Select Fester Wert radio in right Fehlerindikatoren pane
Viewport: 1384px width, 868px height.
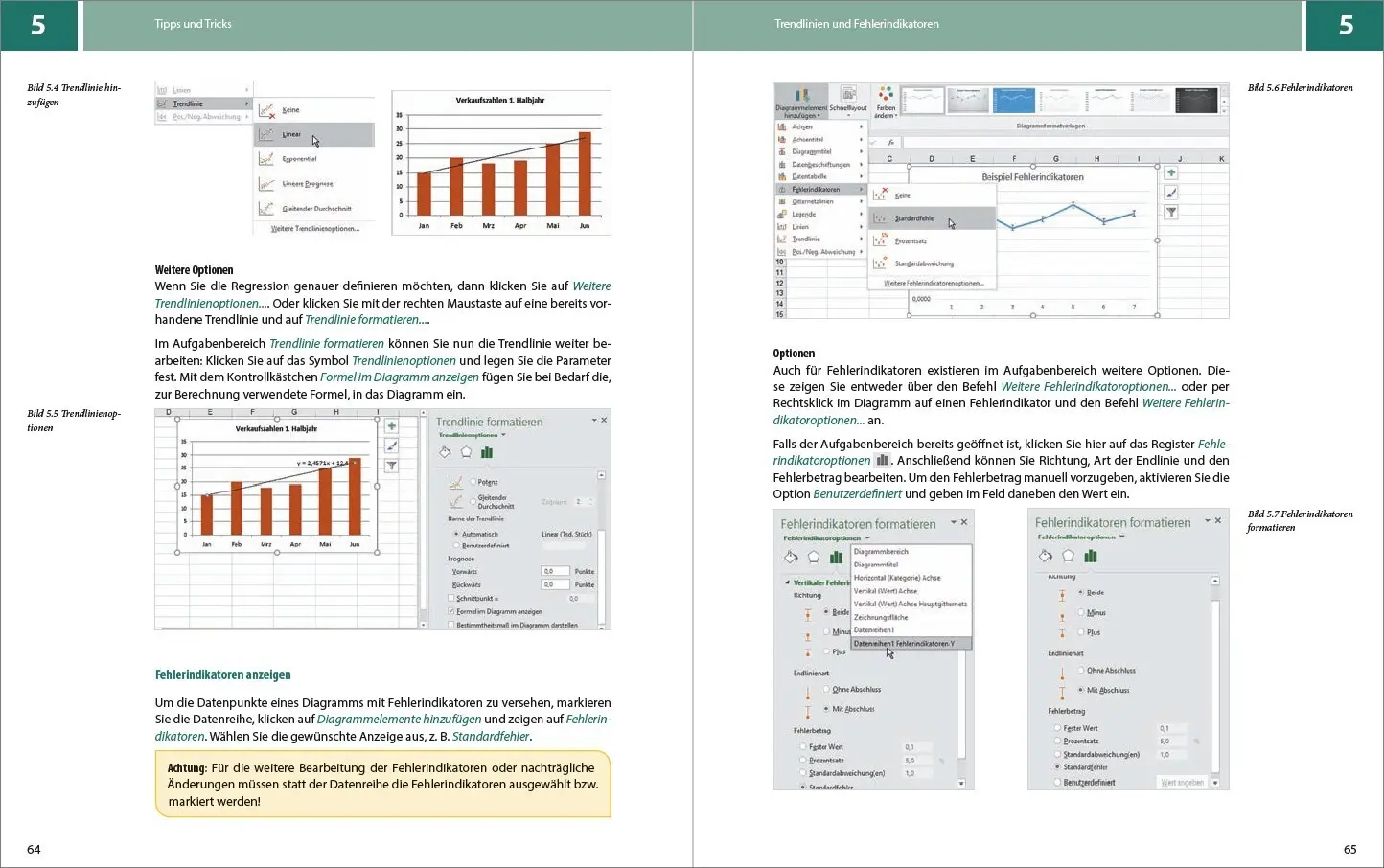[x=1058, y=728]
